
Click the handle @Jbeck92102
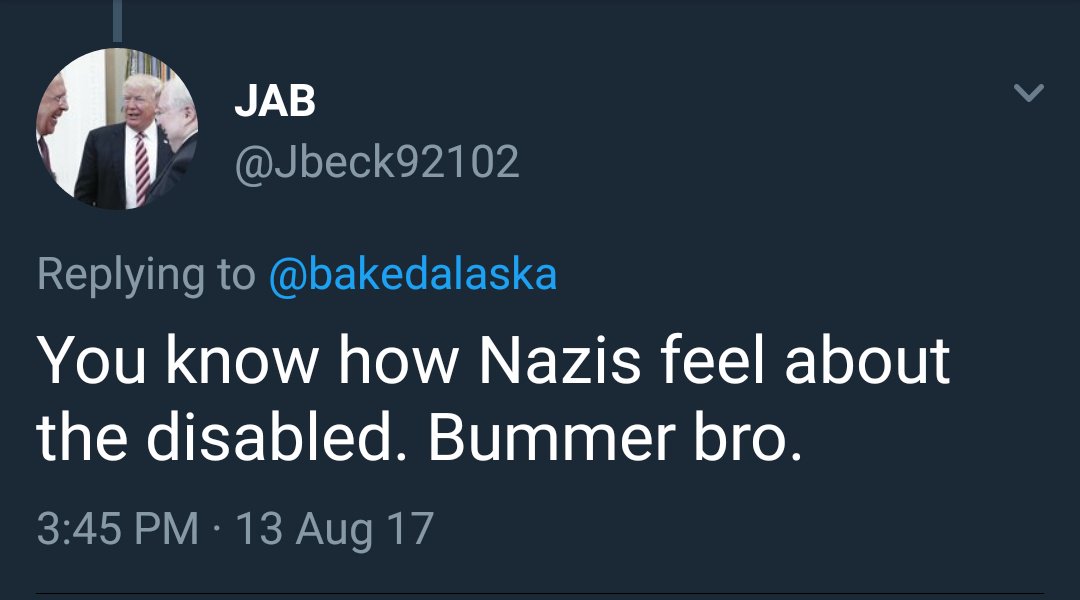tap(375, 160)
